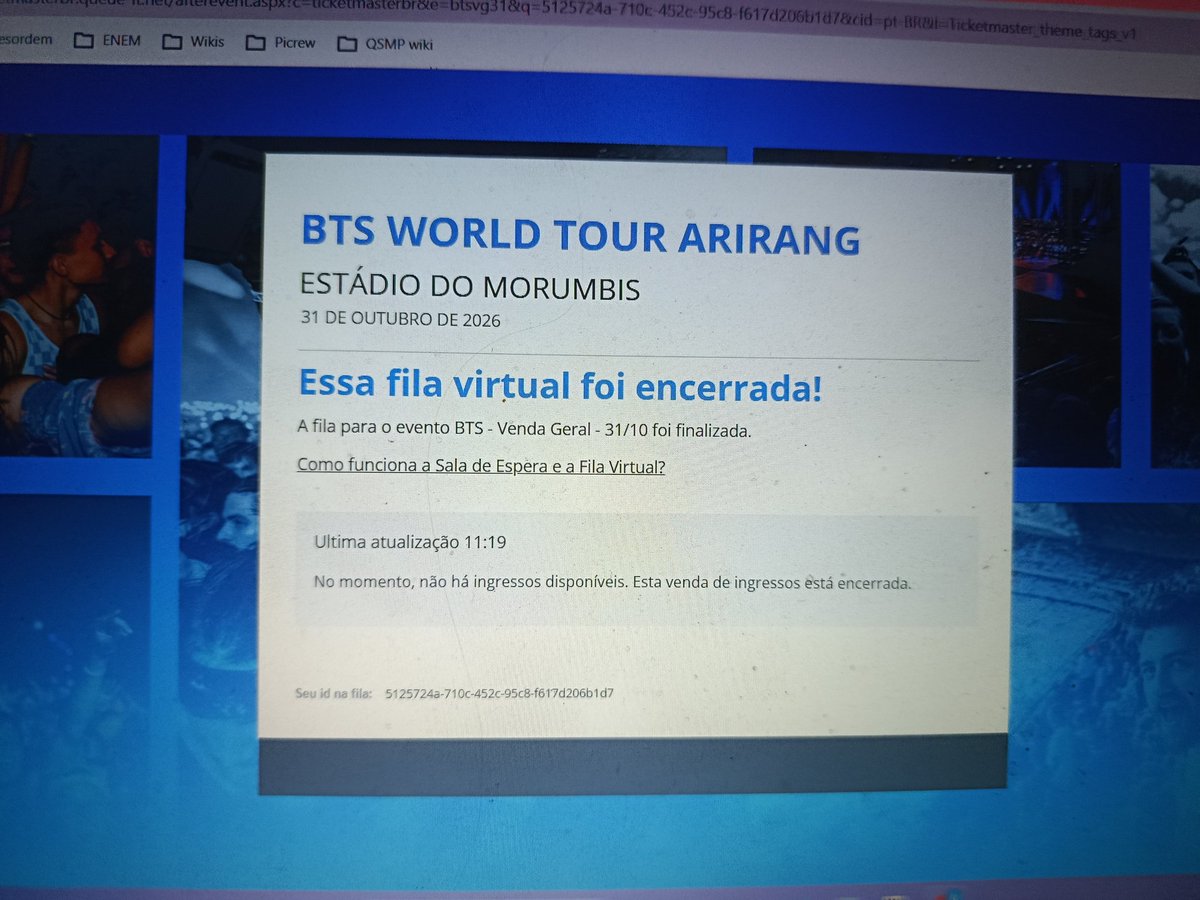Open the Wikis bookmarks folder
Image resolution: width=1200 pixels, height=900 pixels.
tap(194, 43)
